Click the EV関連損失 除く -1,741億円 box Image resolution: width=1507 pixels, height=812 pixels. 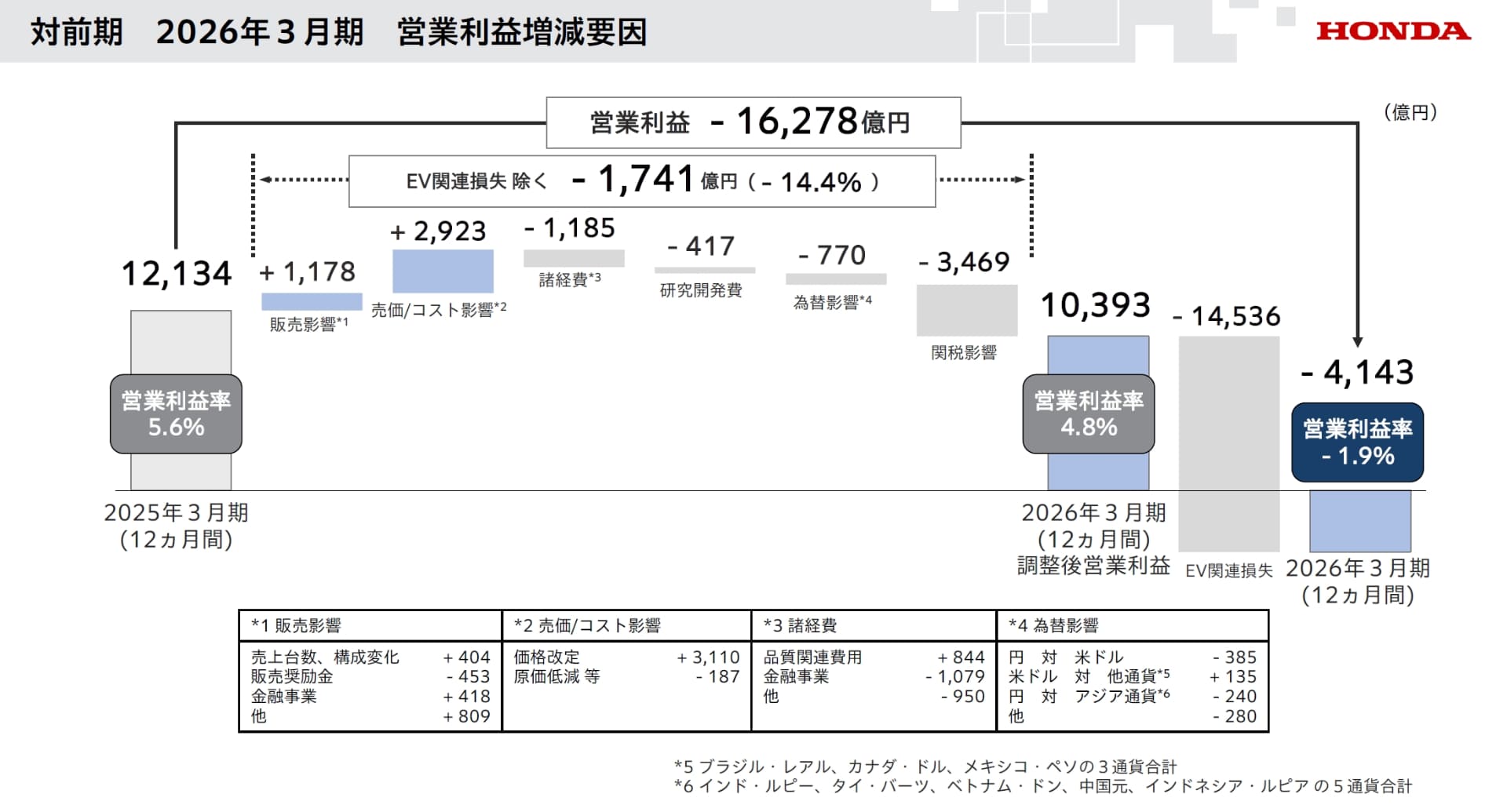642,181
